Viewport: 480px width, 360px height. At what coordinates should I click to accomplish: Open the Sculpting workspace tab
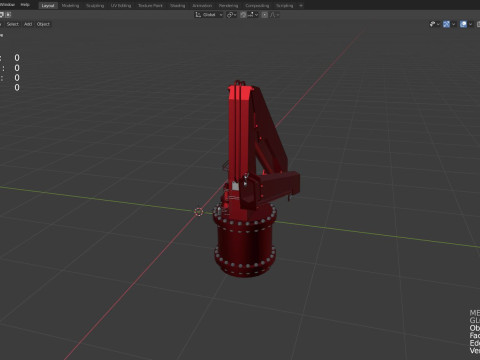click(95, 5)
